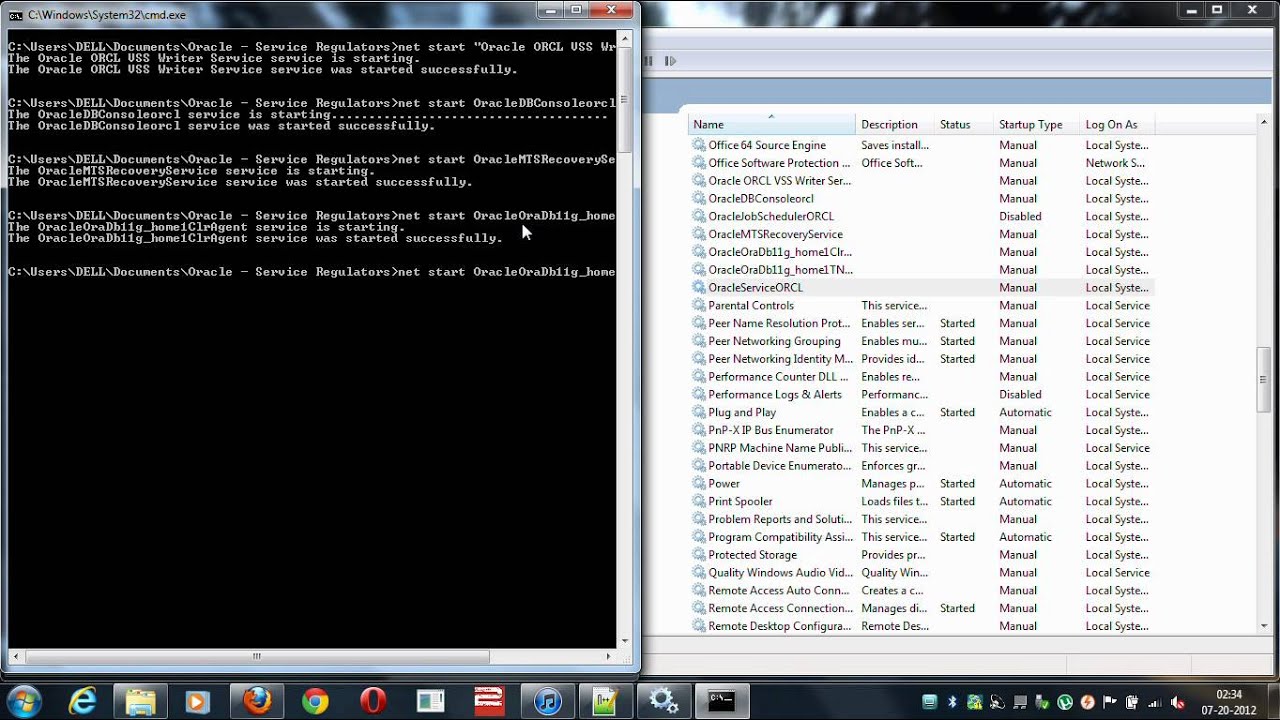Open the Action Center flag tray icon
The width and height of the screenshot is (1280, 720).
(1110, 702)
